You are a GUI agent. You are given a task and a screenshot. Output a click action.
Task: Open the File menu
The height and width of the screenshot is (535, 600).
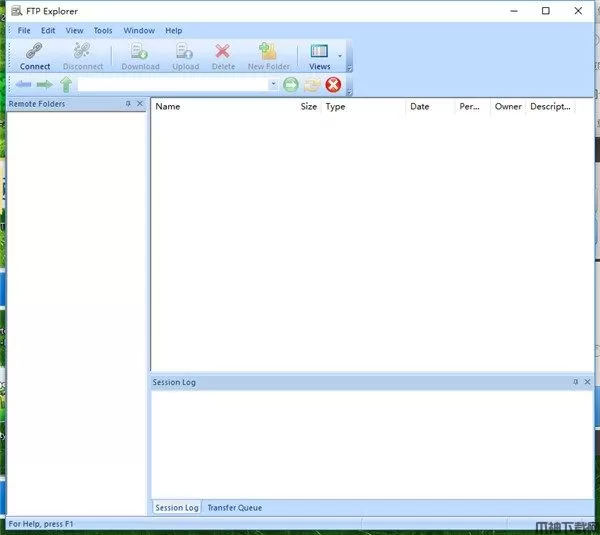click(x=24, y=31)
